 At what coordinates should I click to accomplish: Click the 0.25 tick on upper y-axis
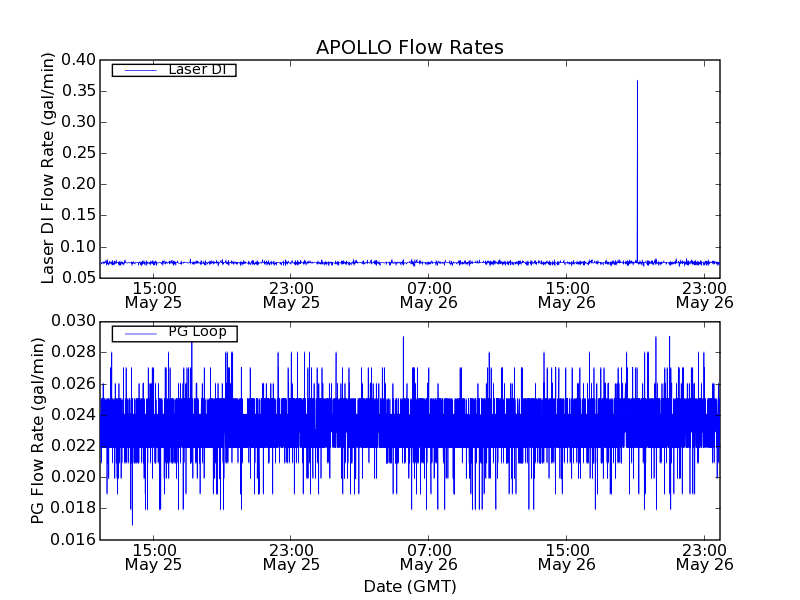(x=78, y=153)
